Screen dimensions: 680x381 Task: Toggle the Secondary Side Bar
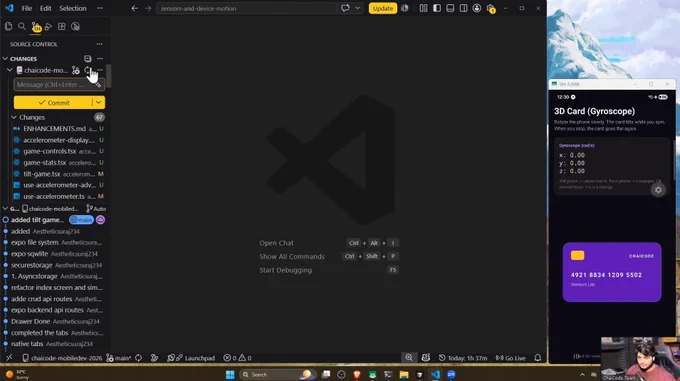[463, 8]
